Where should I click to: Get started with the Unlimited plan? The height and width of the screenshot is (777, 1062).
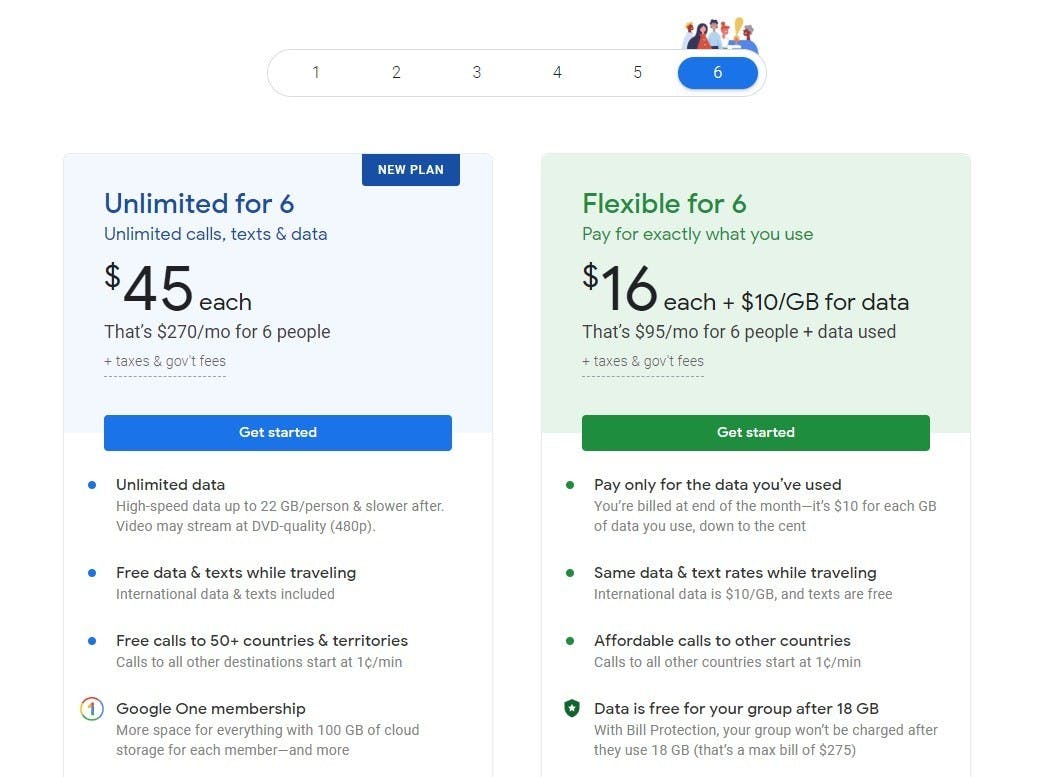(278, 432)
